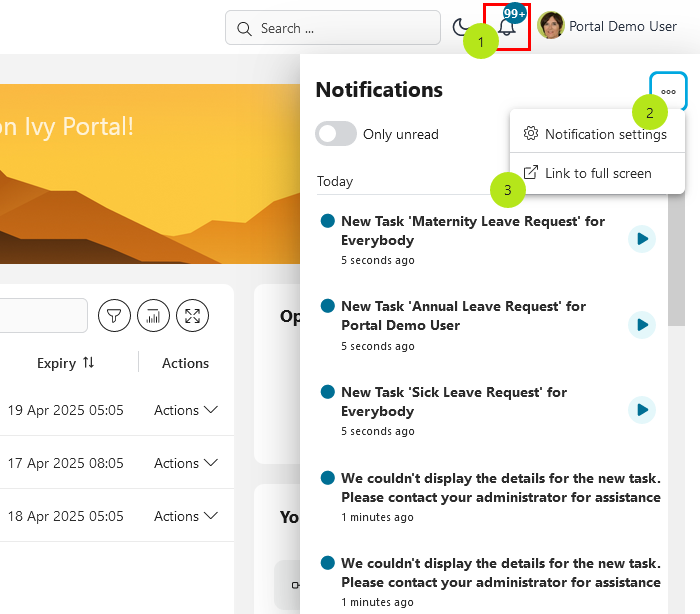
Task: Open the task chart statistics icon
Action: click(x=153, y=316)
